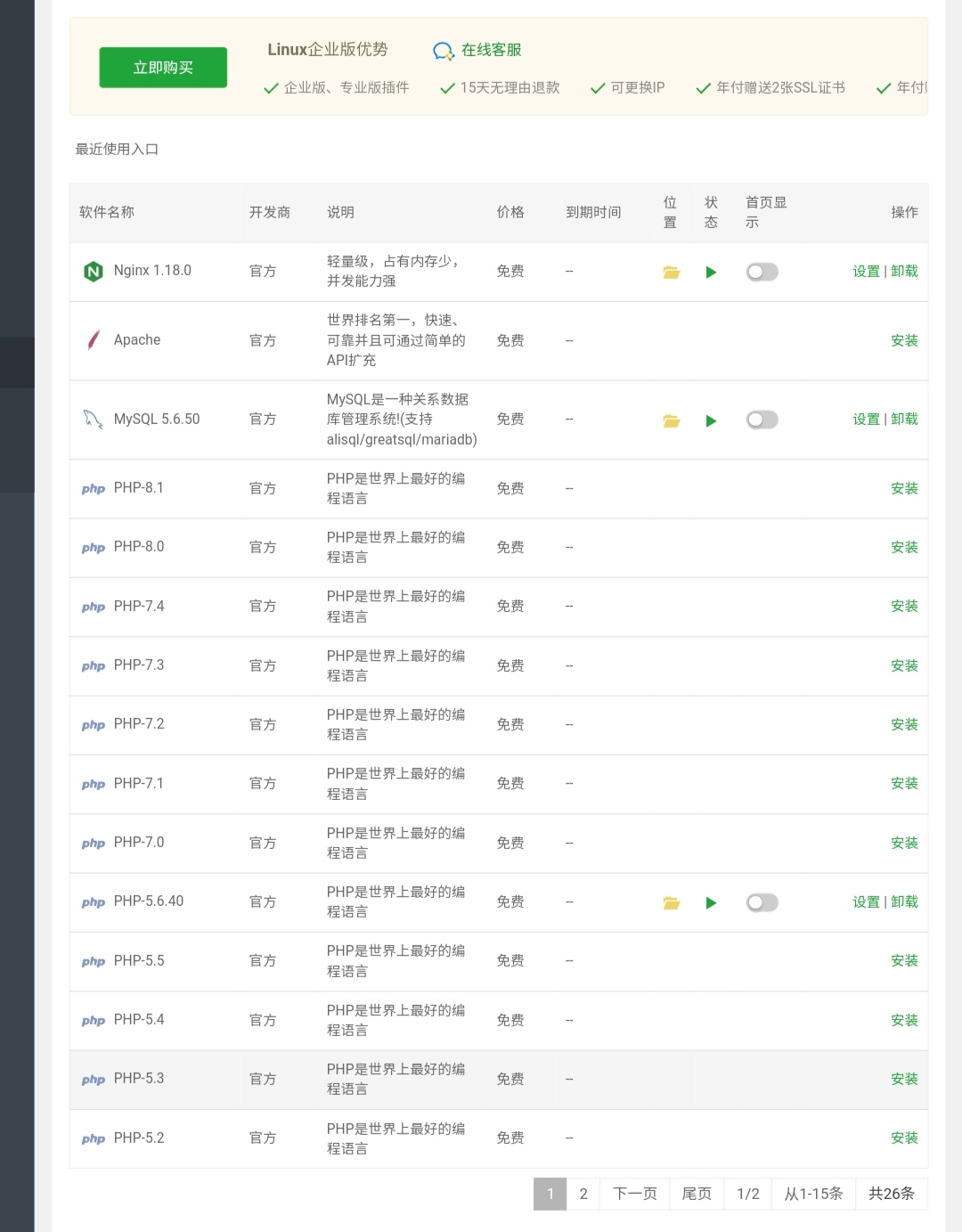This screenshot has width=962, height=1232.
Task: Select current page 1 in pagination
Action: (550, 1194)
